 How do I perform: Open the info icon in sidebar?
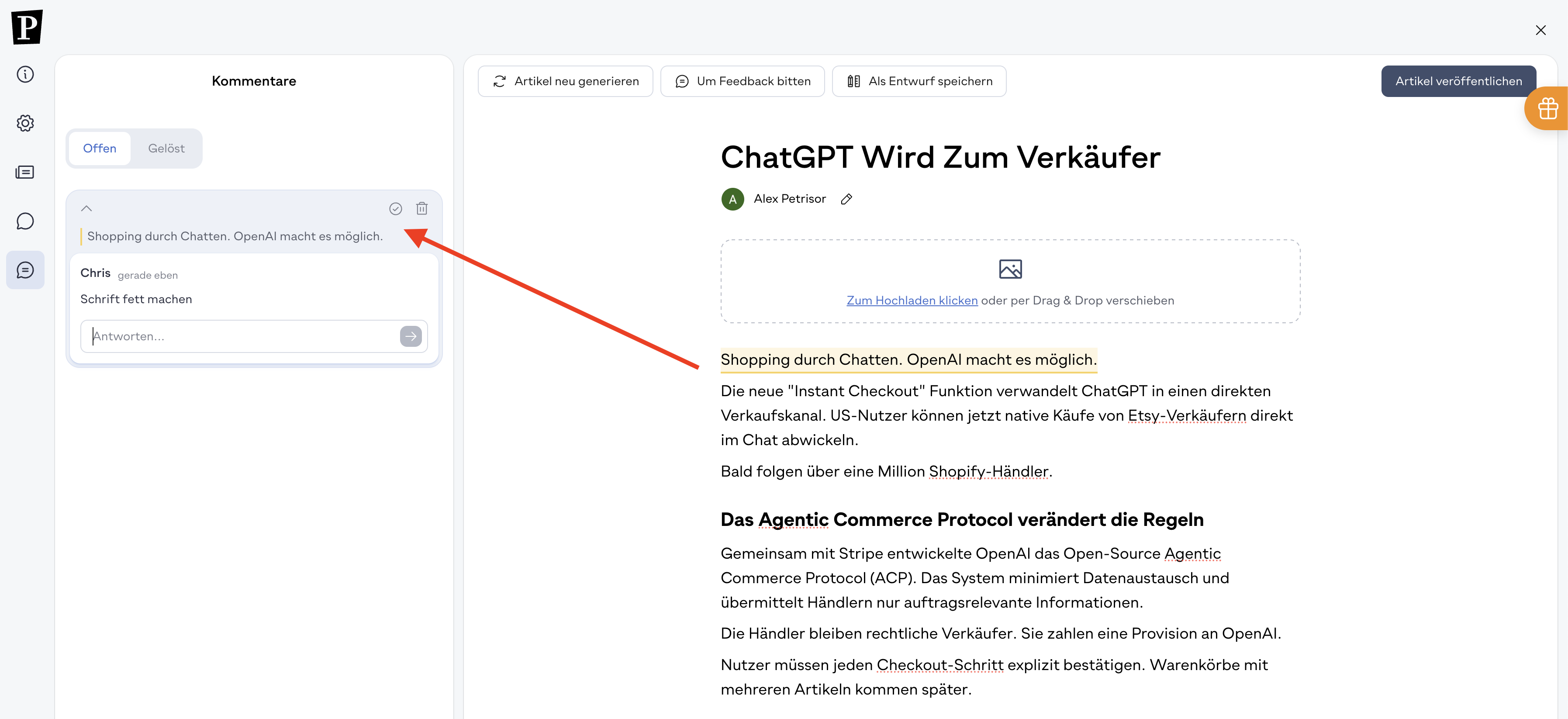click(25, 74)
